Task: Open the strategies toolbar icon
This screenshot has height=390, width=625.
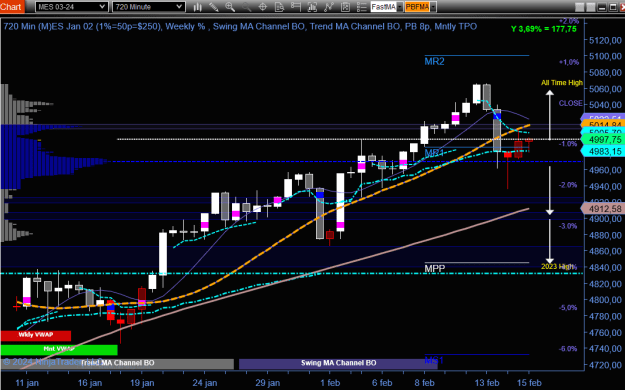Action: pos(345,7)
